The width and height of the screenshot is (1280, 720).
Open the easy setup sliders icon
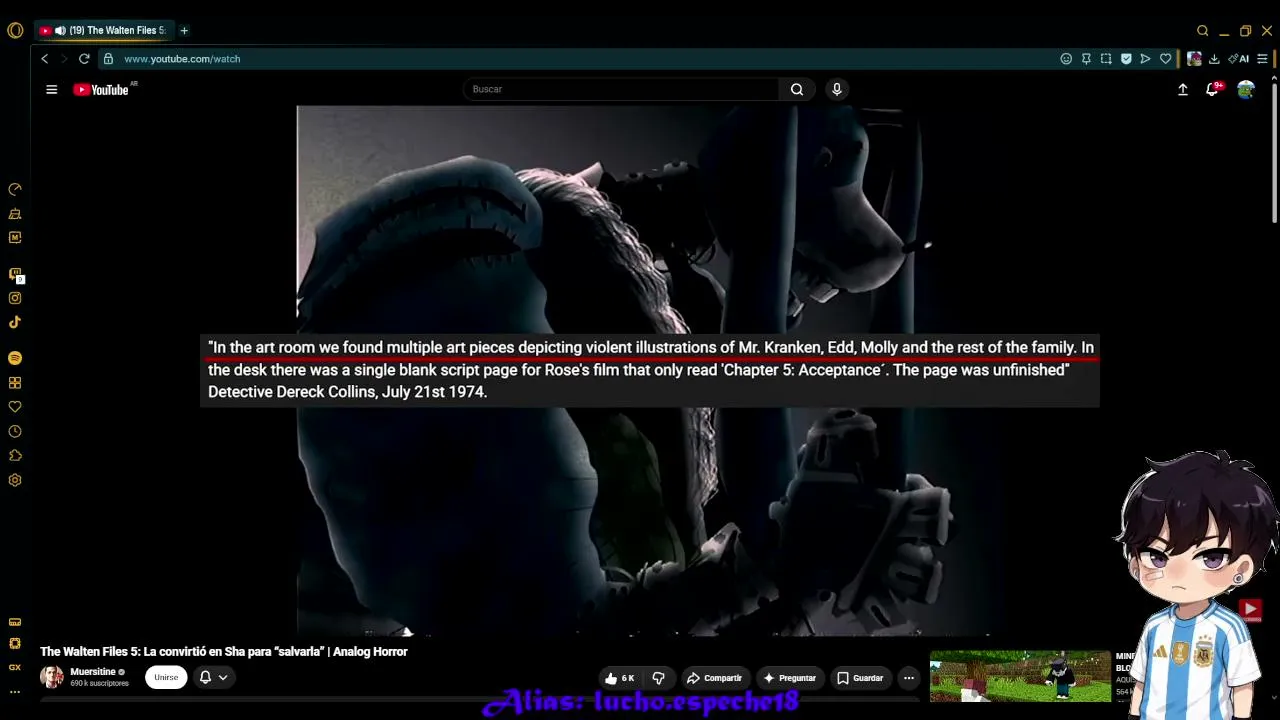1262,59
